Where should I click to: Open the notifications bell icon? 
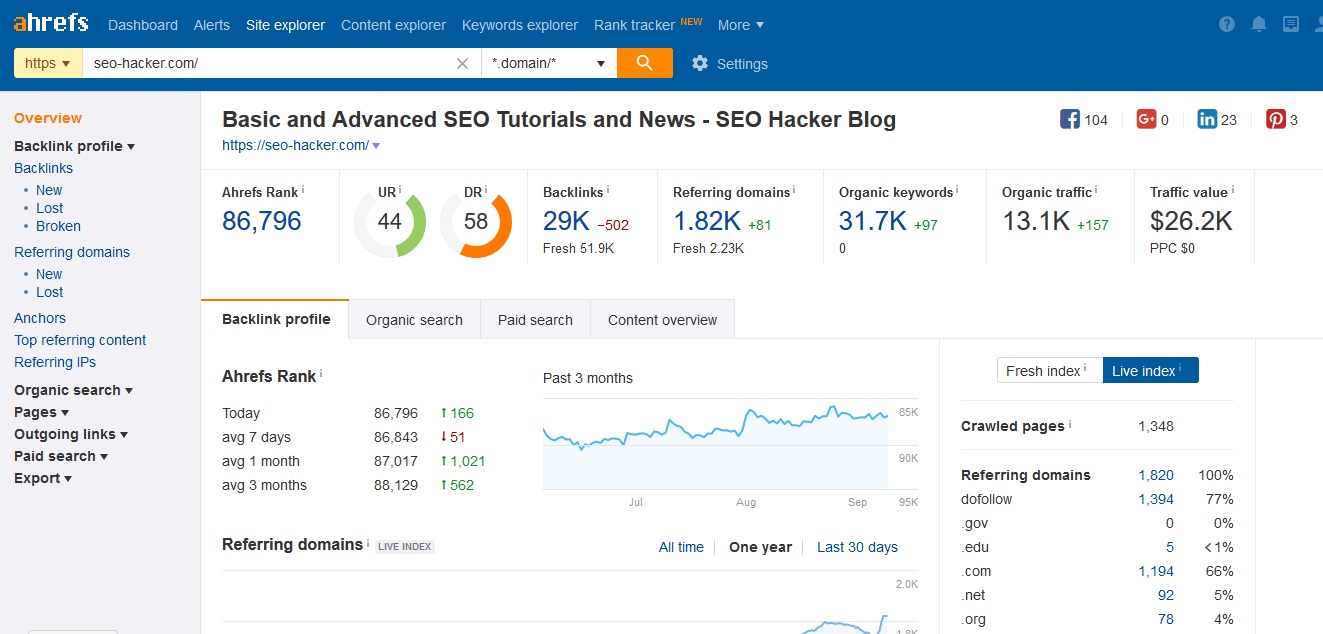point(1259,25)
